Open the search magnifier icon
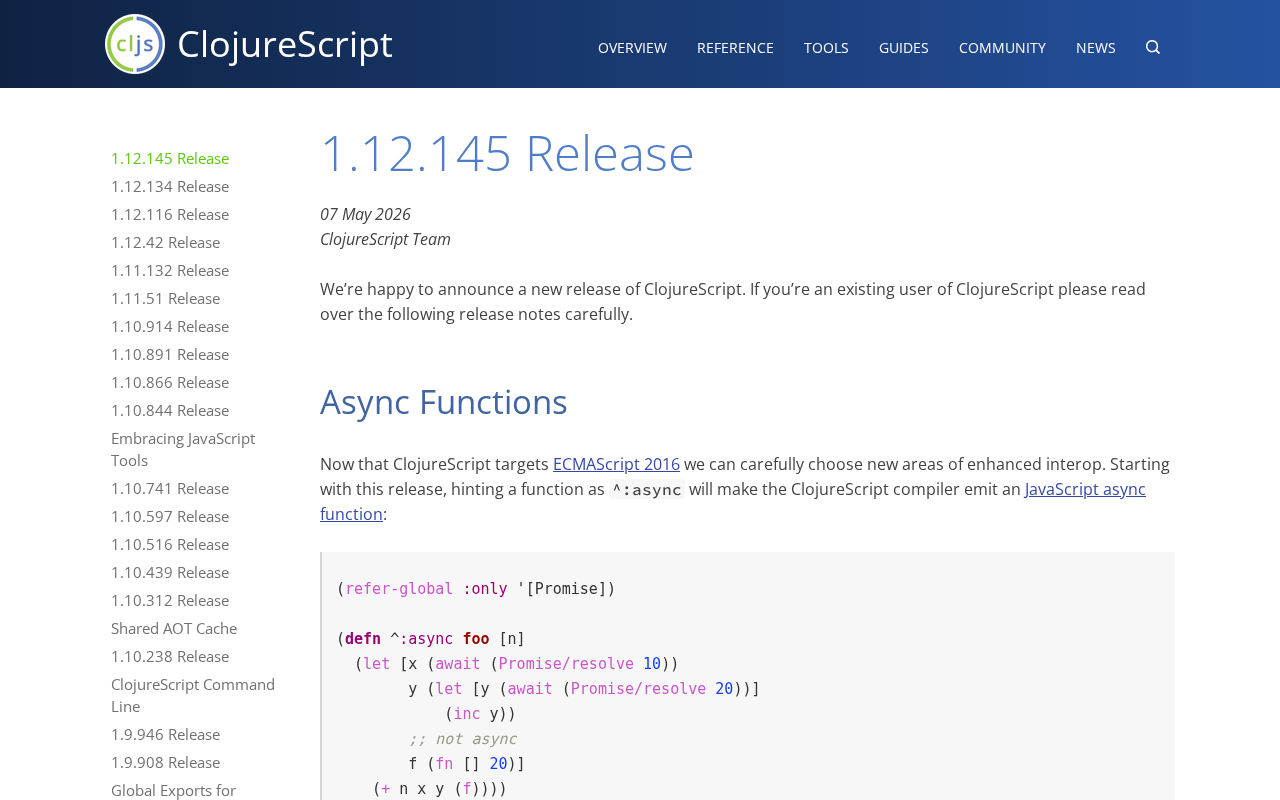The width and height of the screenshot is (1280, 800). 1153,47
